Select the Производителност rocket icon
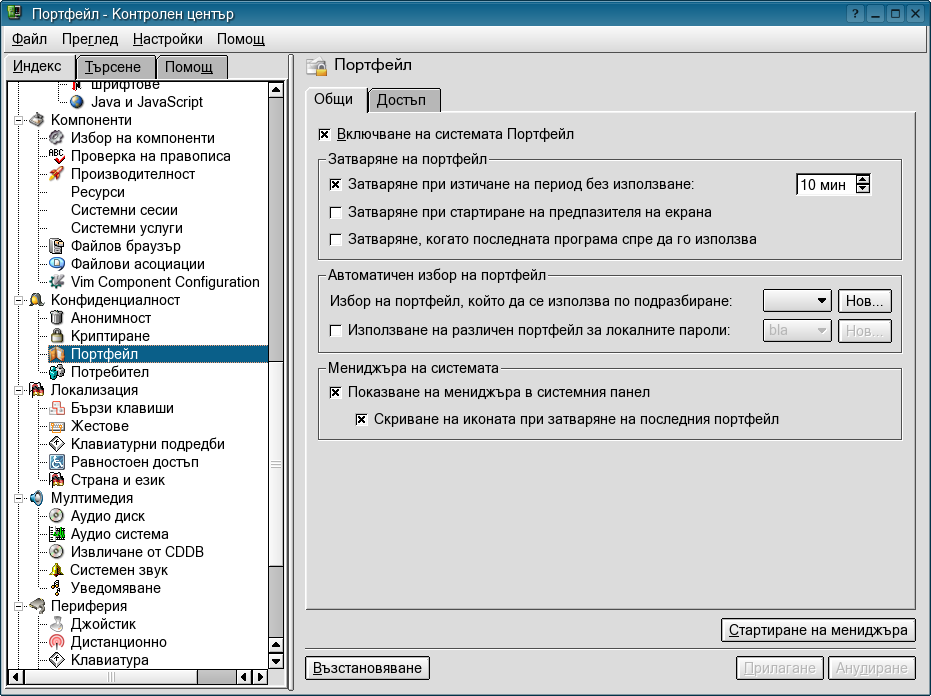Image resolution: width=931 pixels, height=696 pixels. point(57,174)
